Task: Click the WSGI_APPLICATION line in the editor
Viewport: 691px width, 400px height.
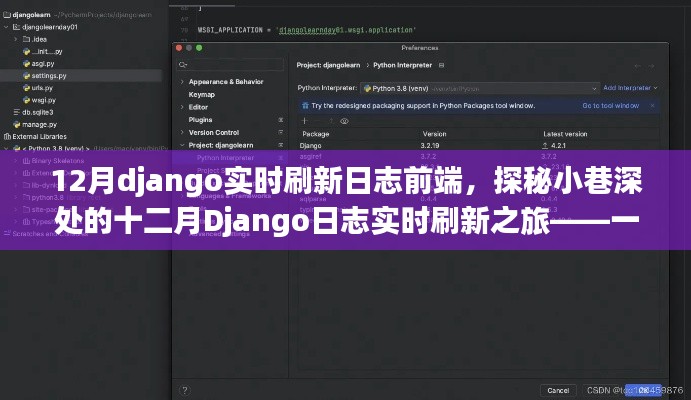Action: pos(307,30)
